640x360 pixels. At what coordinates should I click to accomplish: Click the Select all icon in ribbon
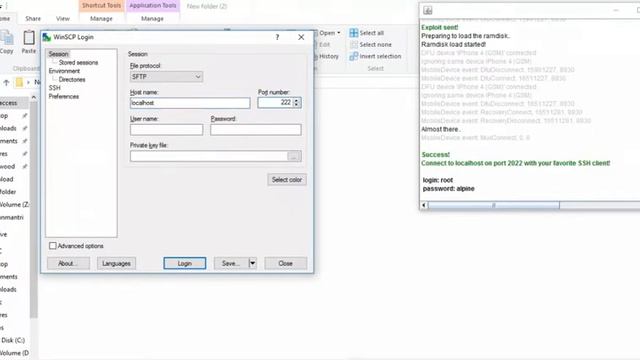point(353,33)
